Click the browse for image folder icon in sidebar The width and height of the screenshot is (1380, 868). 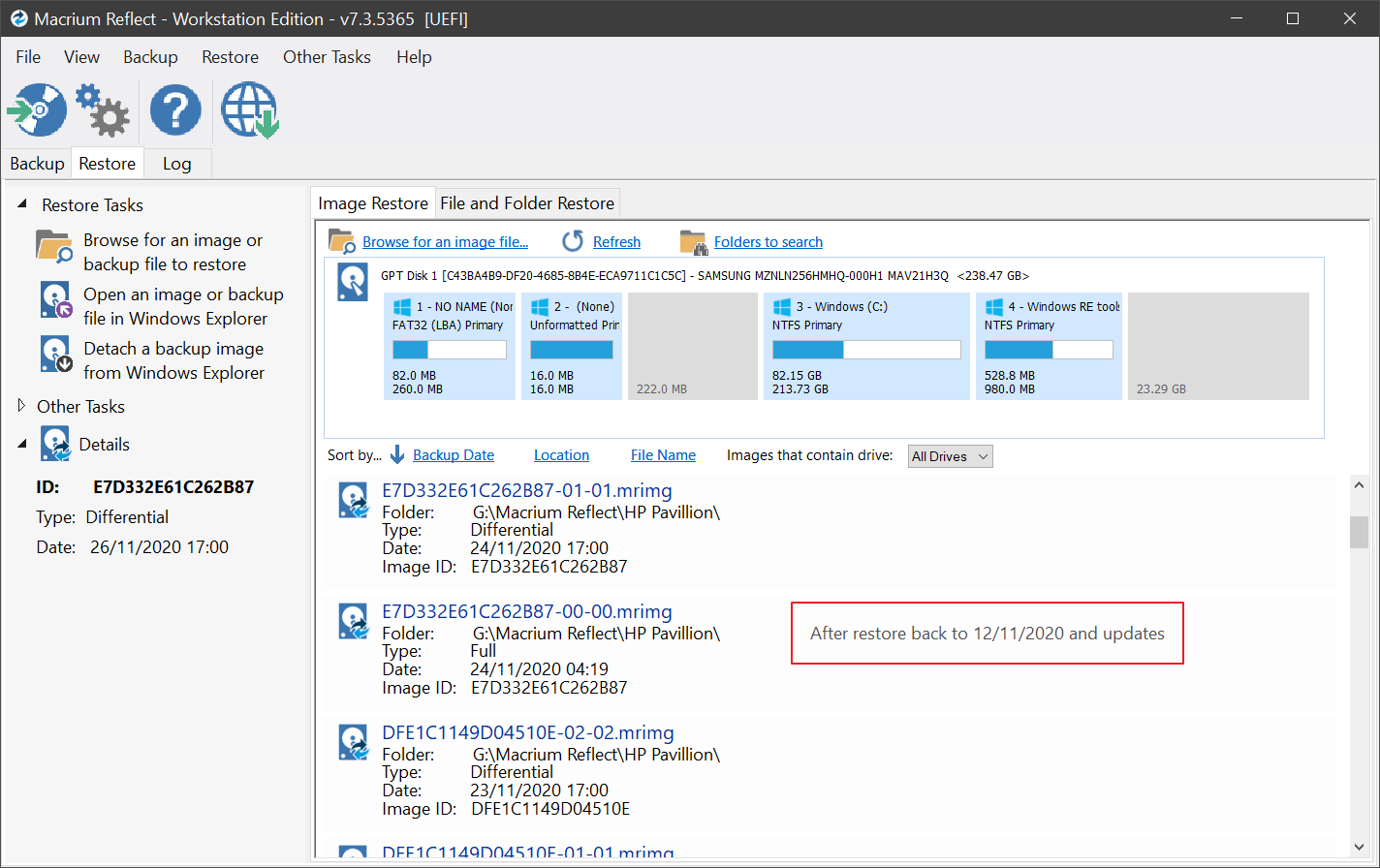[54, 246]
